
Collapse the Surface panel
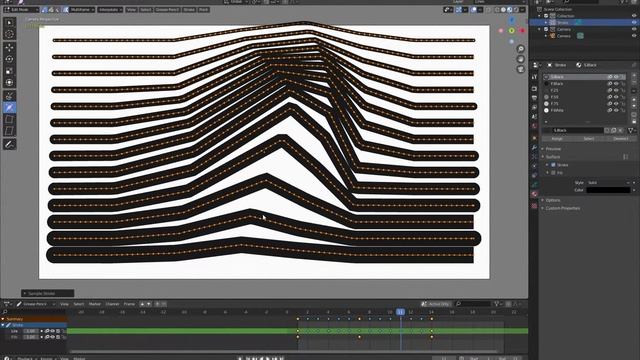click(553, 157)
